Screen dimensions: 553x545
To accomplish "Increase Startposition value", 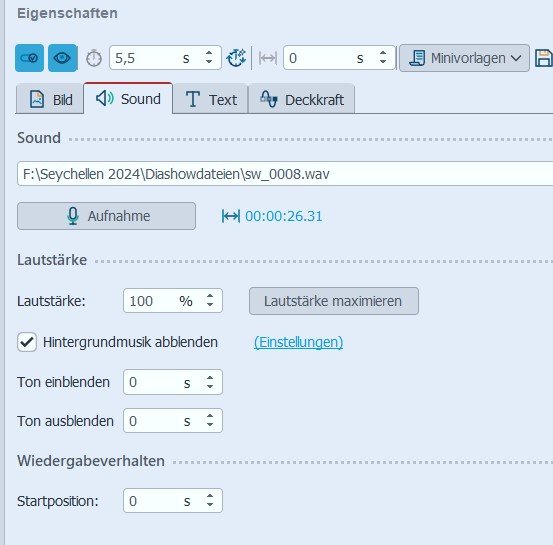I will click(x=210, y=496).
